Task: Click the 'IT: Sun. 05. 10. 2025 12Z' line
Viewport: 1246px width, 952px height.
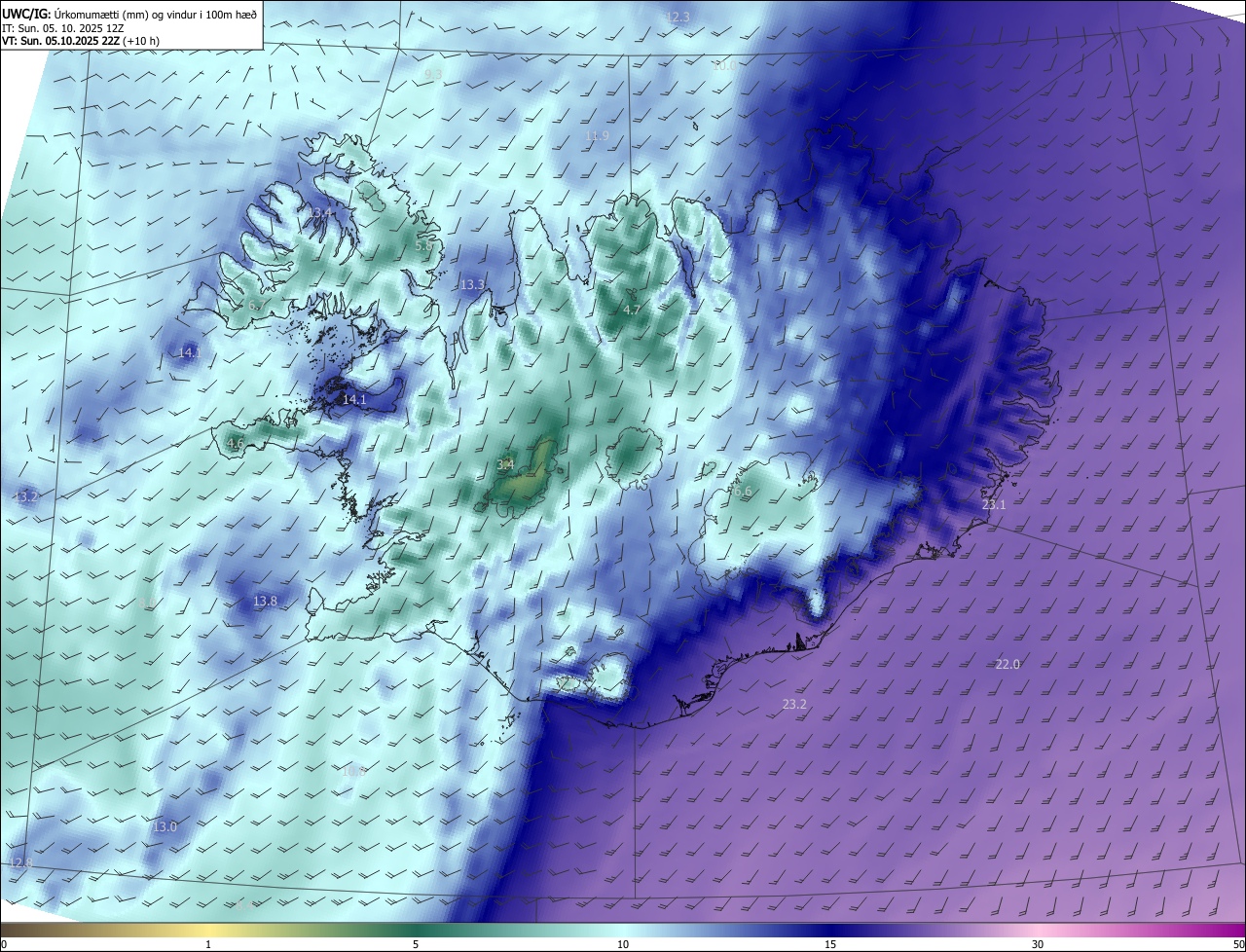Action: point(62,28)
